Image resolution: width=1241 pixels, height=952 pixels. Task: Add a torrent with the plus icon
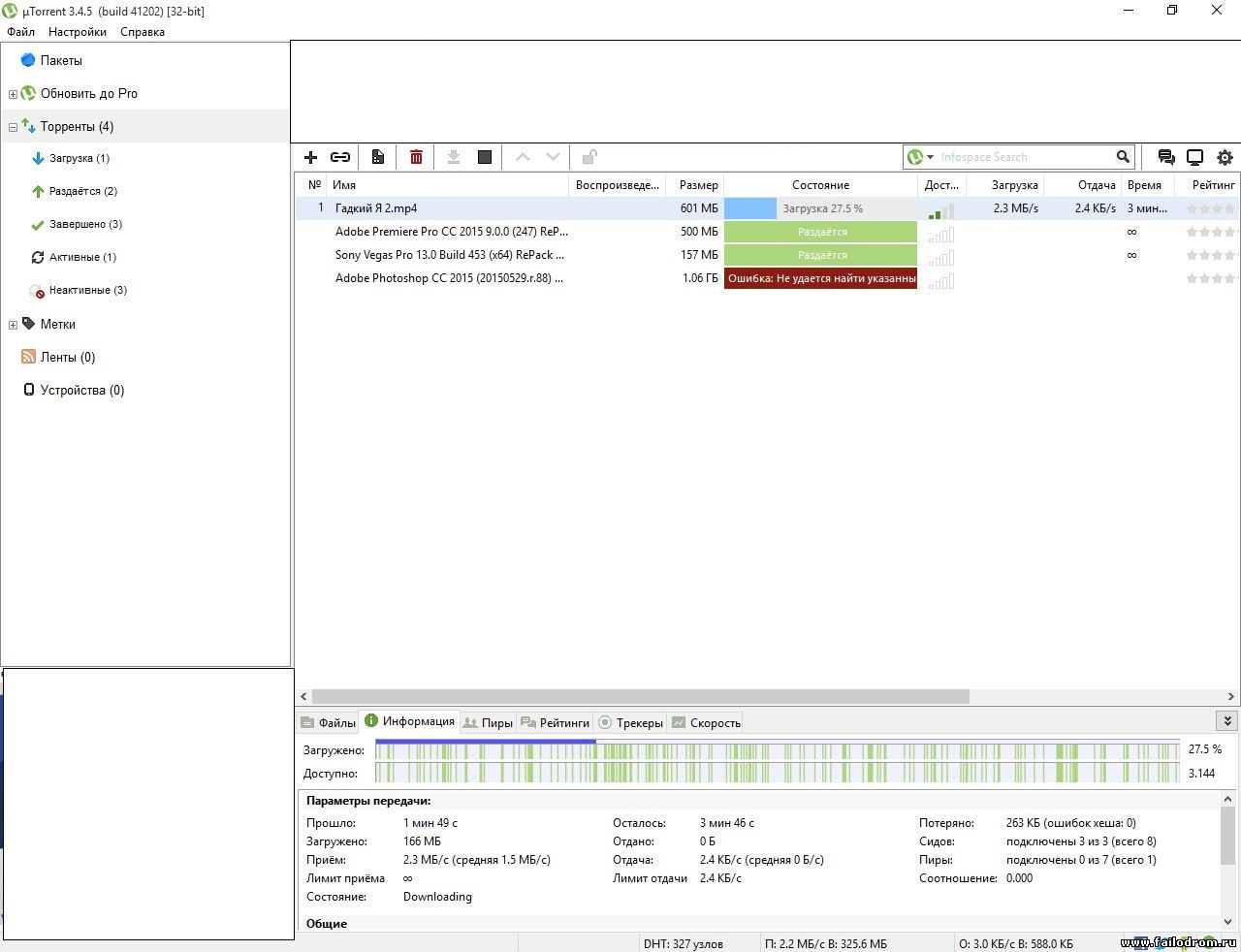click(x=311, y=157)
